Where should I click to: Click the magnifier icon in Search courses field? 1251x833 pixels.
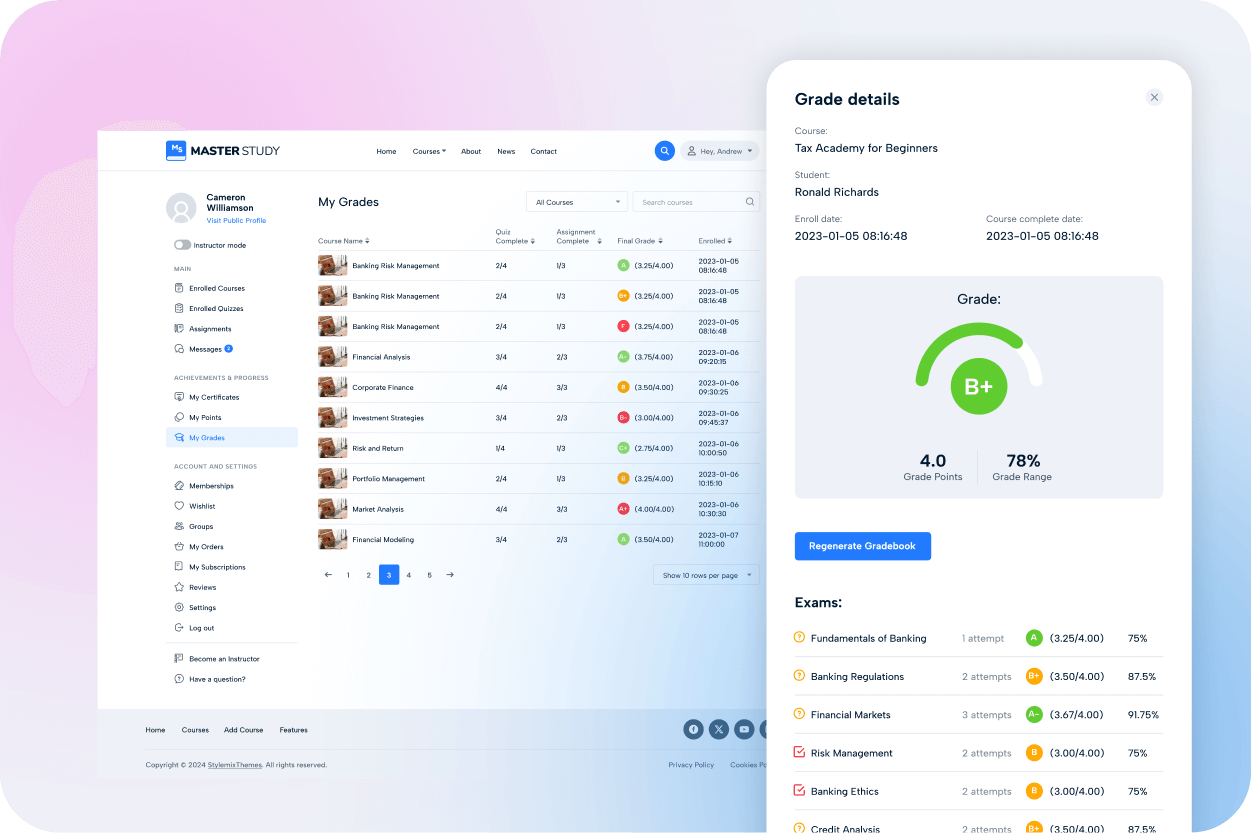click(x=750, y=202)
